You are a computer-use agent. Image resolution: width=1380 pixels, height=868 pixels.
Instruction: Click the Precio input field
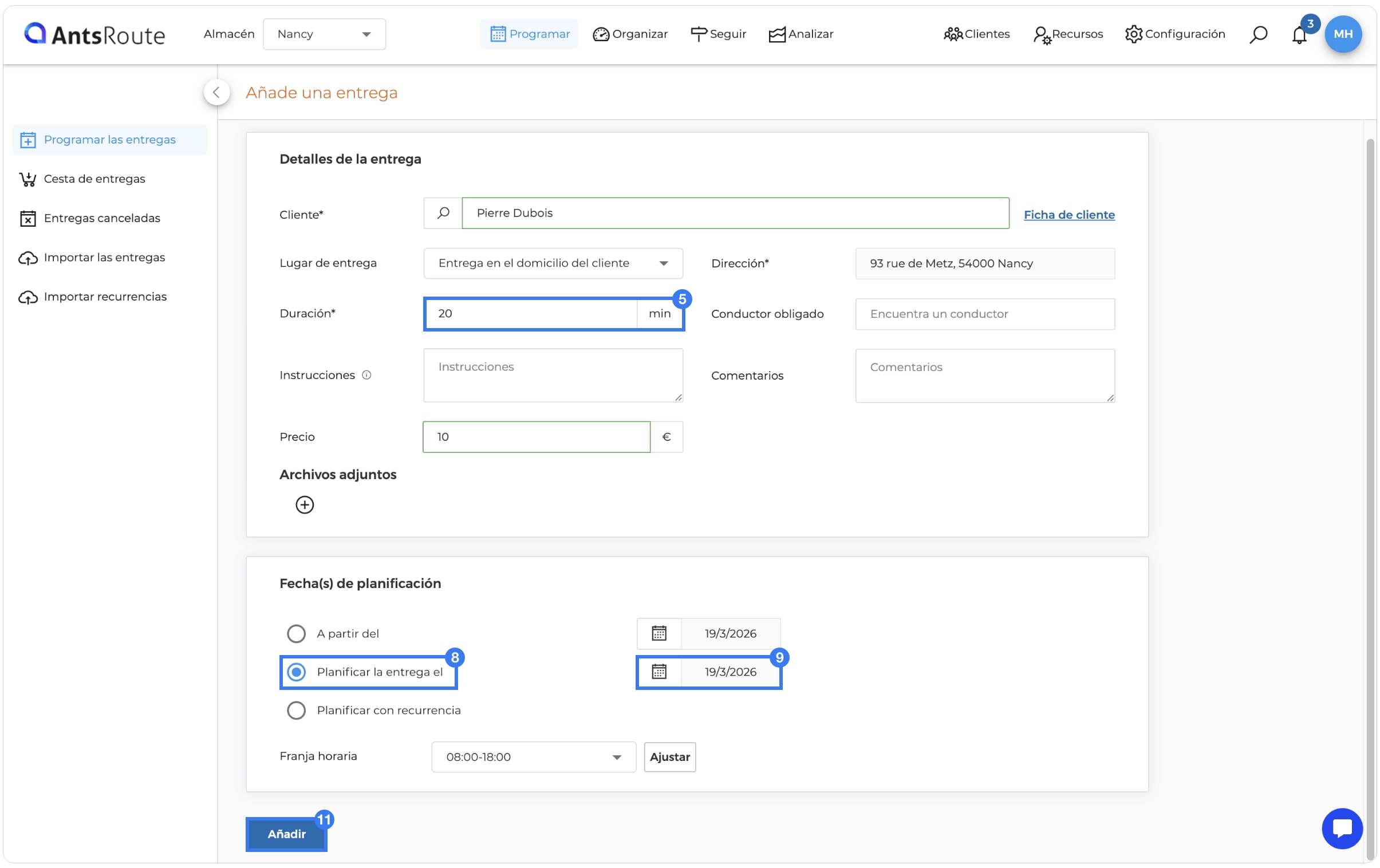coord(537,437)
